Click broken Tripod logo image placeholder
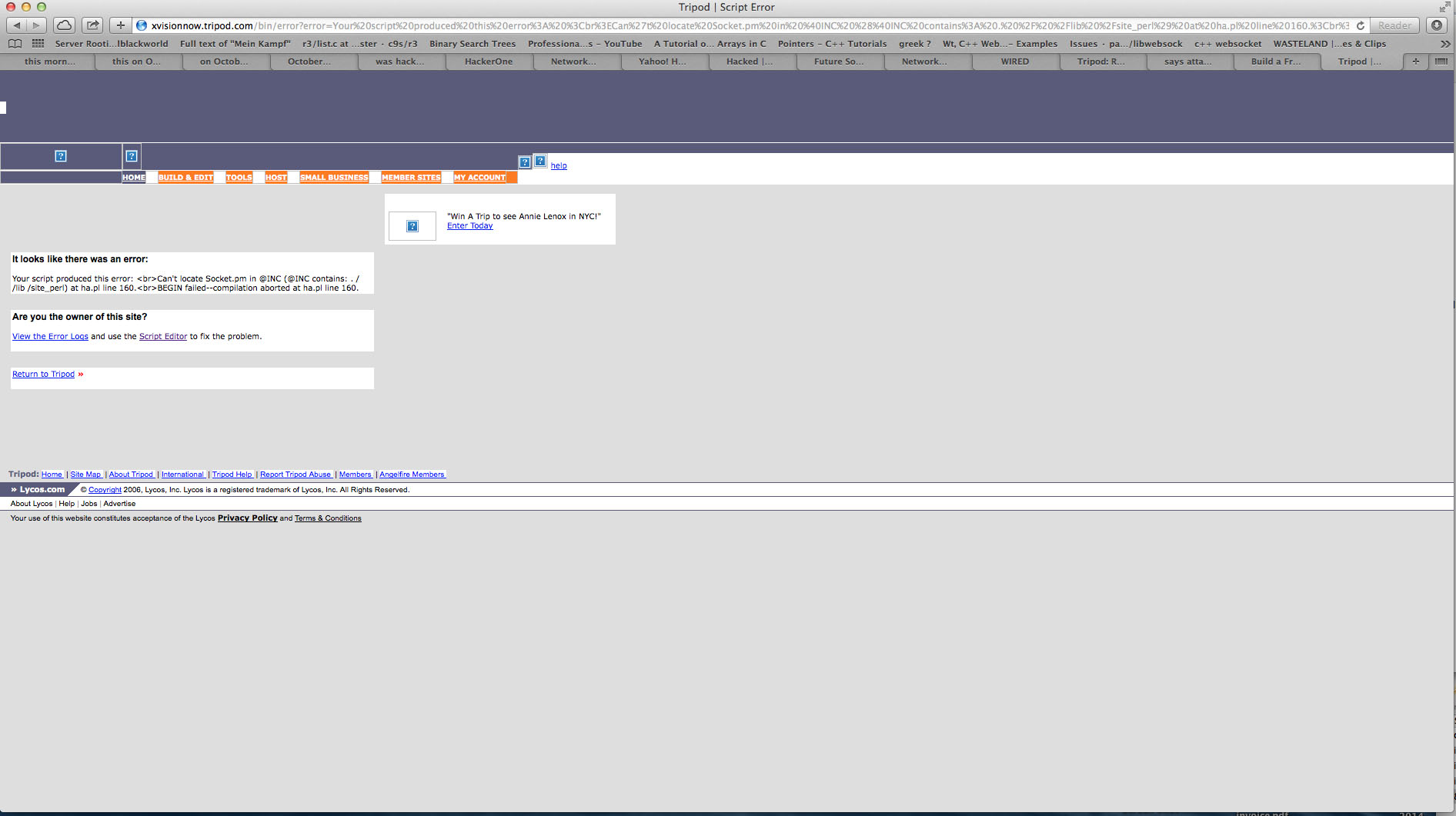Screen dimensions: 1456x816 point(61,156)
